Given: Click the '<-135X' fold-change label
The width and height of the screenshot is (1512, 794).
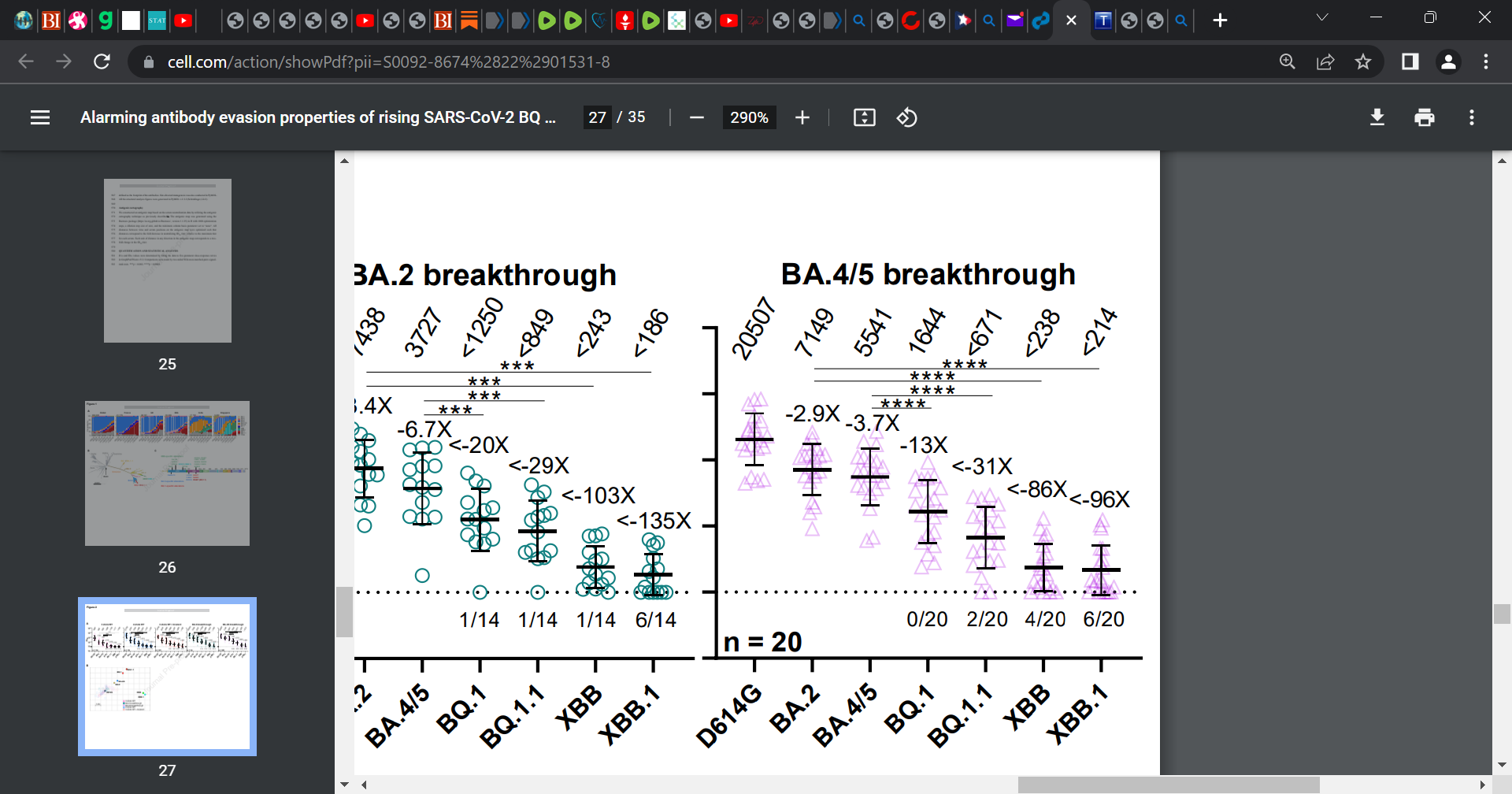Looking at the screenshot, I should pyautogui.click(x=654, y=521).
